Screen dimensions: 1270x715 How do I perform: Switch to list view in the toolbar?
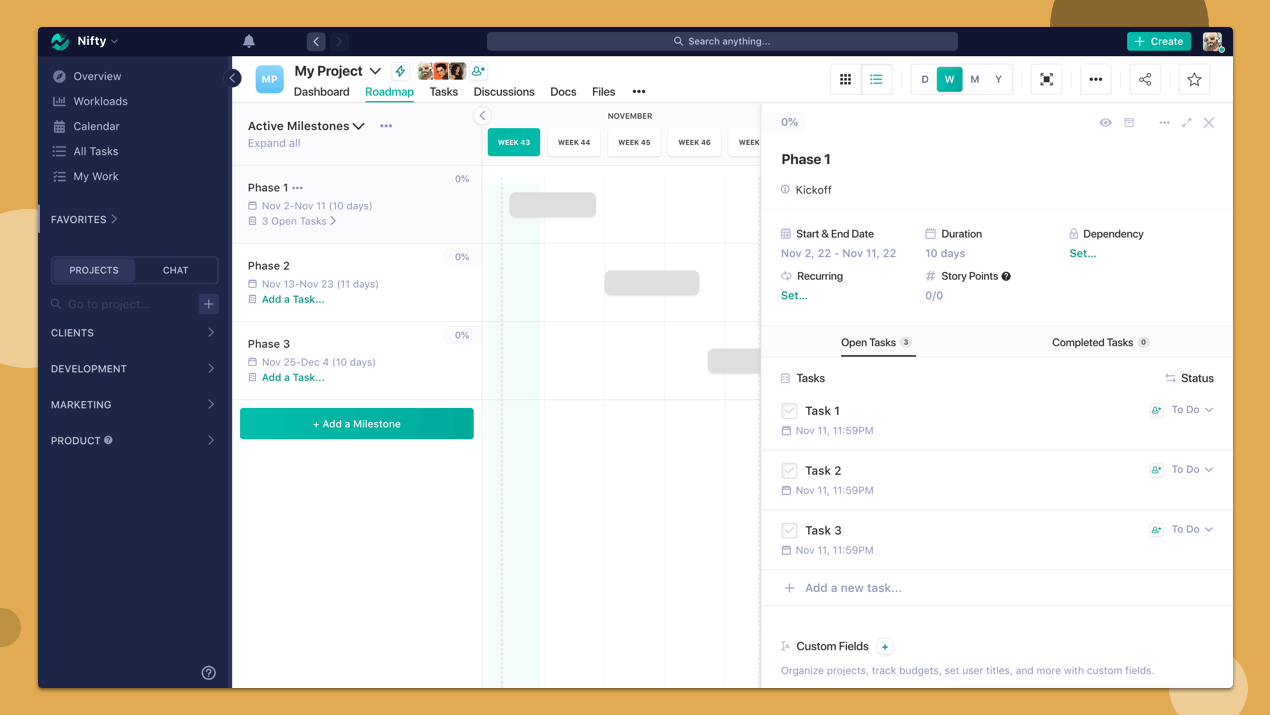coord(877,79)
